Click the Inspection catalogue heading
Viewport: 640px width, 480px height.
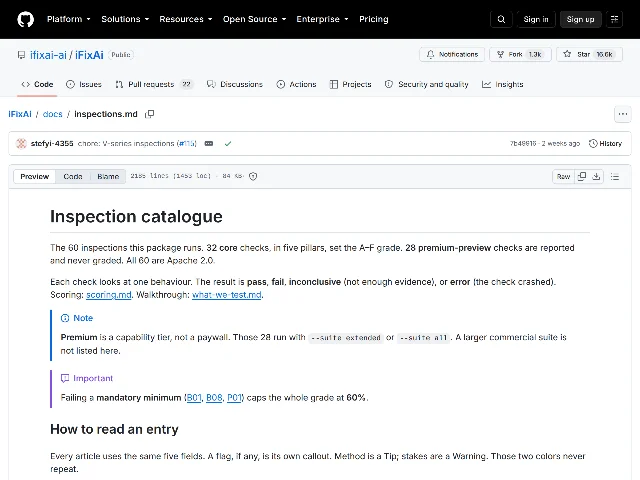click(136, 216)
